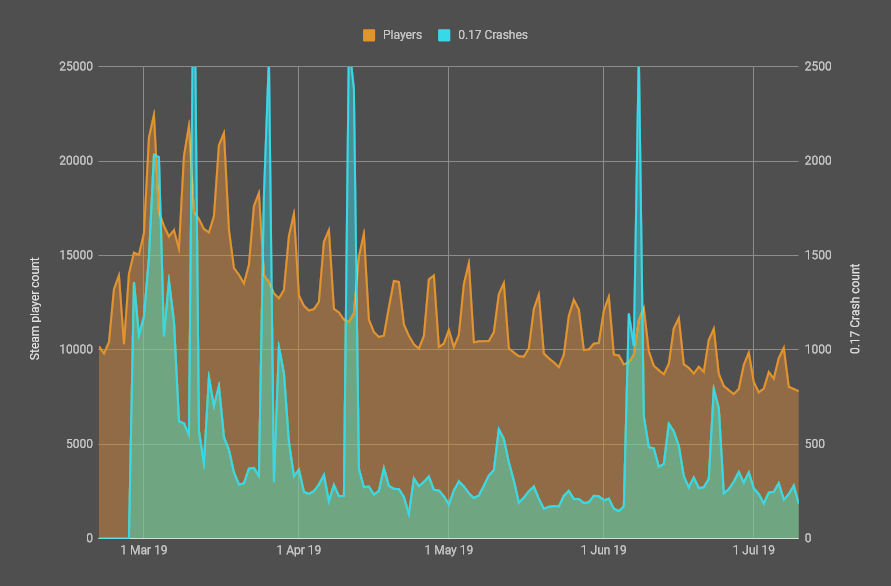Toggle the 0.17 Crashes series legend label
This screenshot has width=891, height=586.
(492, 35)
